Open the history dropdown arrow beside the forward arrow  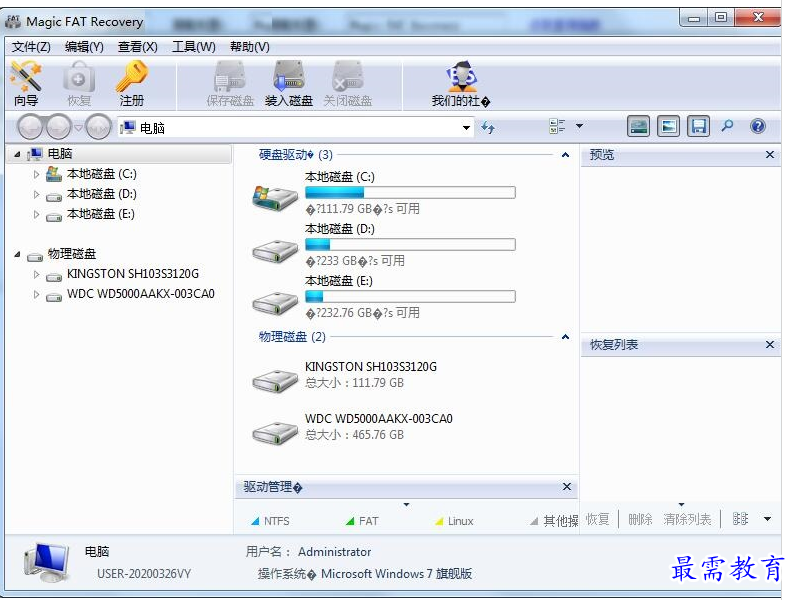(78, 127)
